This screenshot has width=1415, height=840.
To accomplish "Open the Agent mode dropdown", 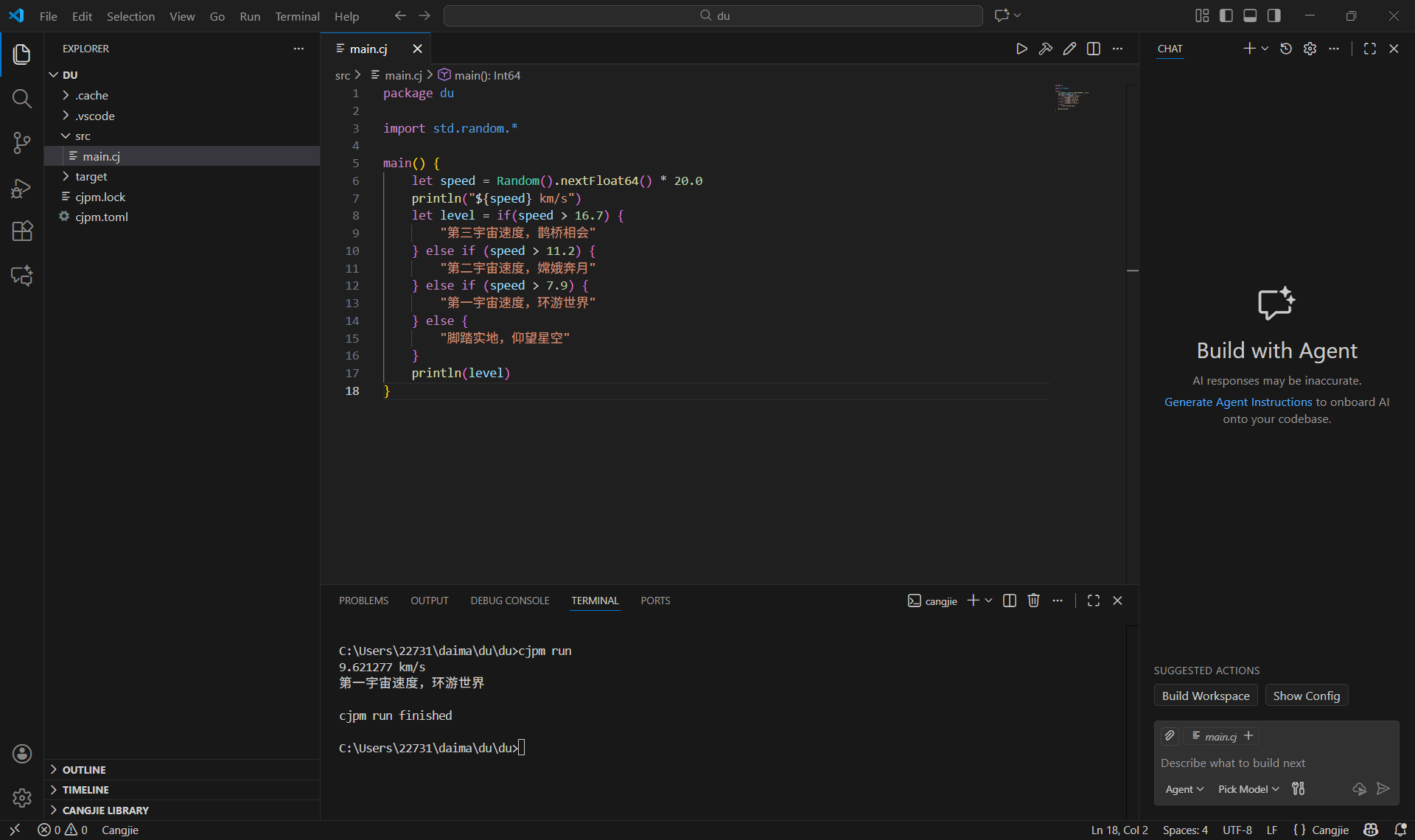I will 1184,789.
